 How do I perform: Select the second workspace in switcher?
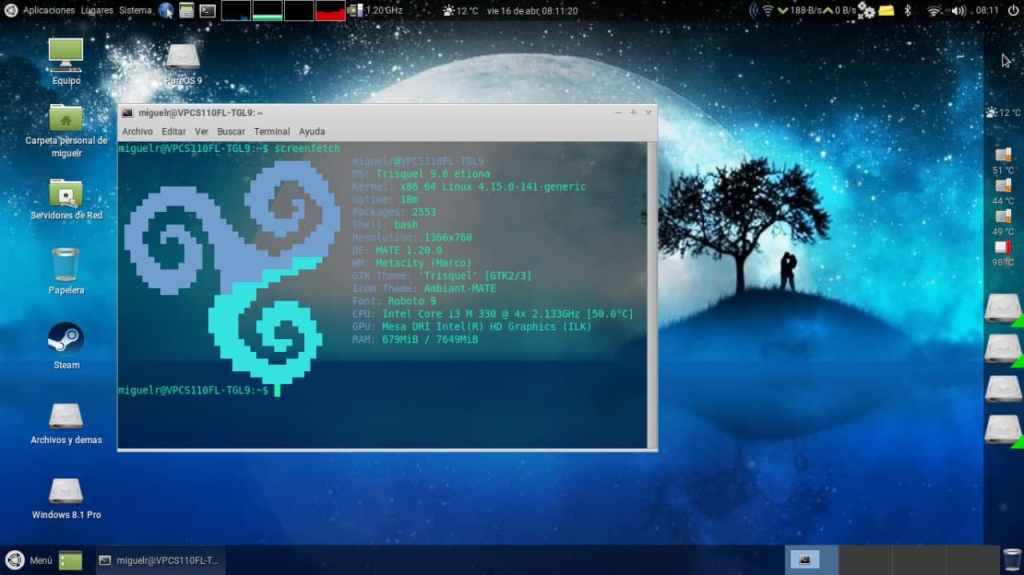(x=864, y=560)
